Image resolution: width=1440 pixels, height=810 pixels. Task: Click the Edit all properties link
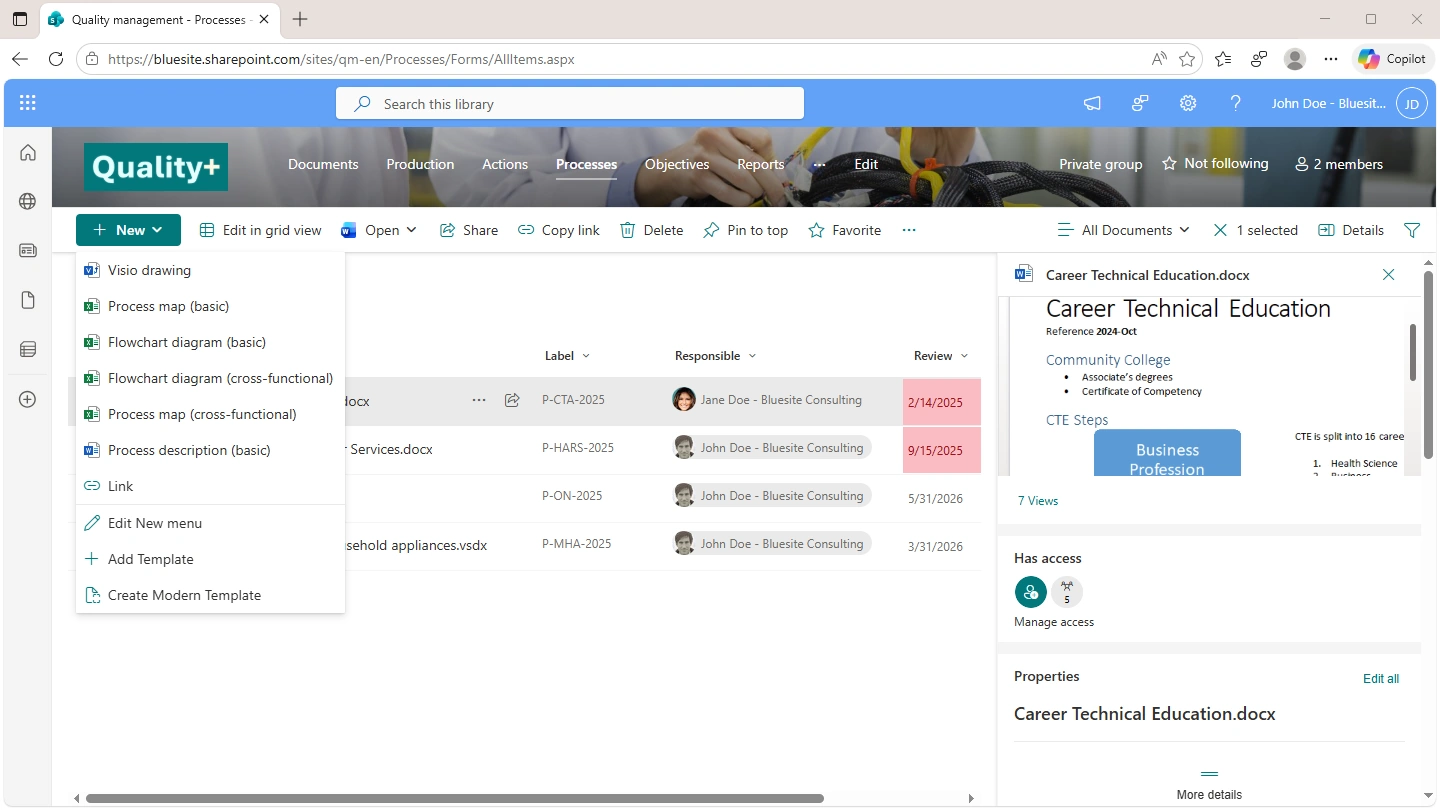tap(1380, 678)
